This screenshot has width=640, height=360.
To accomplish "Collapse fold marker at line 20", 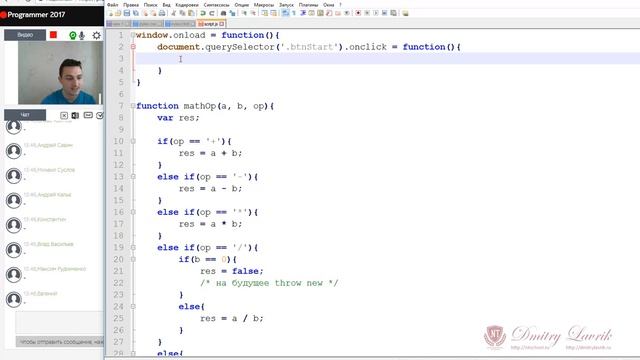I will click(x=133, y=260).
